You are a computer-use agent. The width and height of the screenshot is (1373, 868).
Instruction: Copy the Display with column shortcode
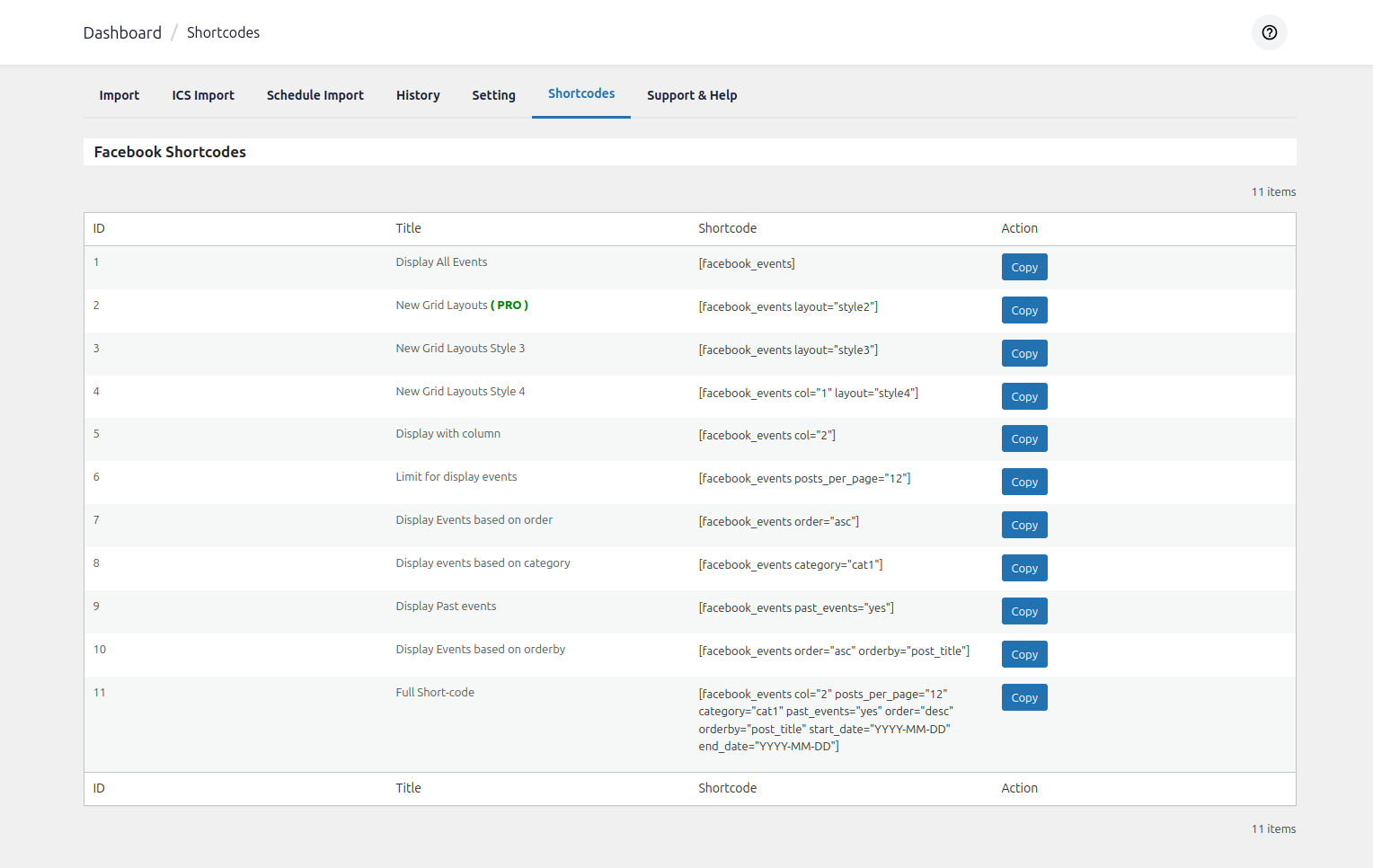tap(1024, 438)
